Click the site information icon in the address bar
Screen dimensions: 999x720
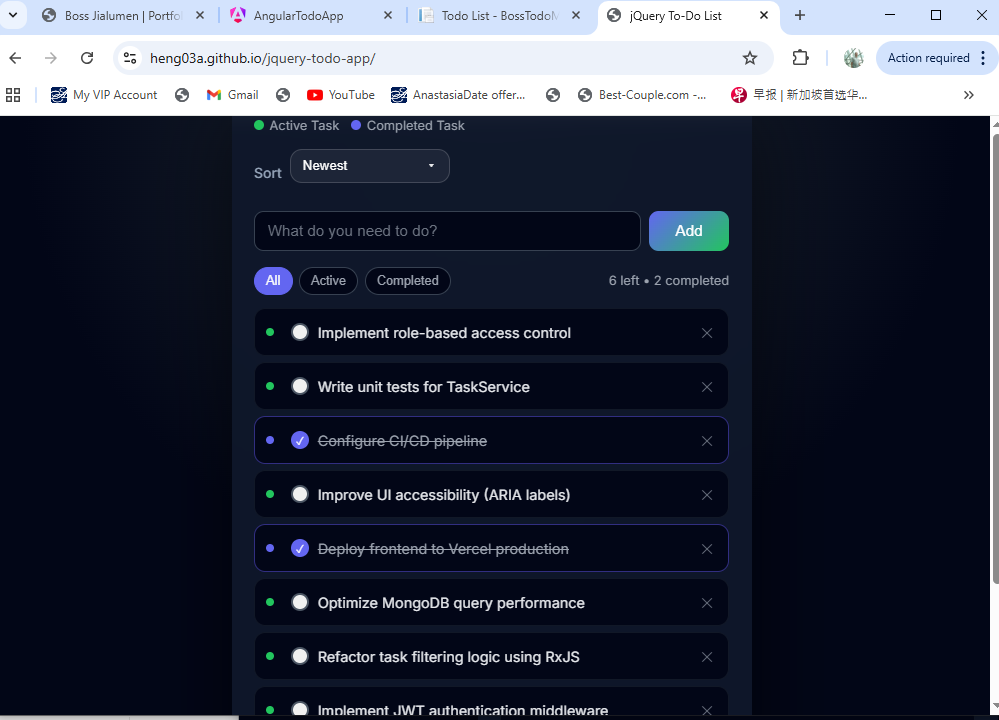130,59
